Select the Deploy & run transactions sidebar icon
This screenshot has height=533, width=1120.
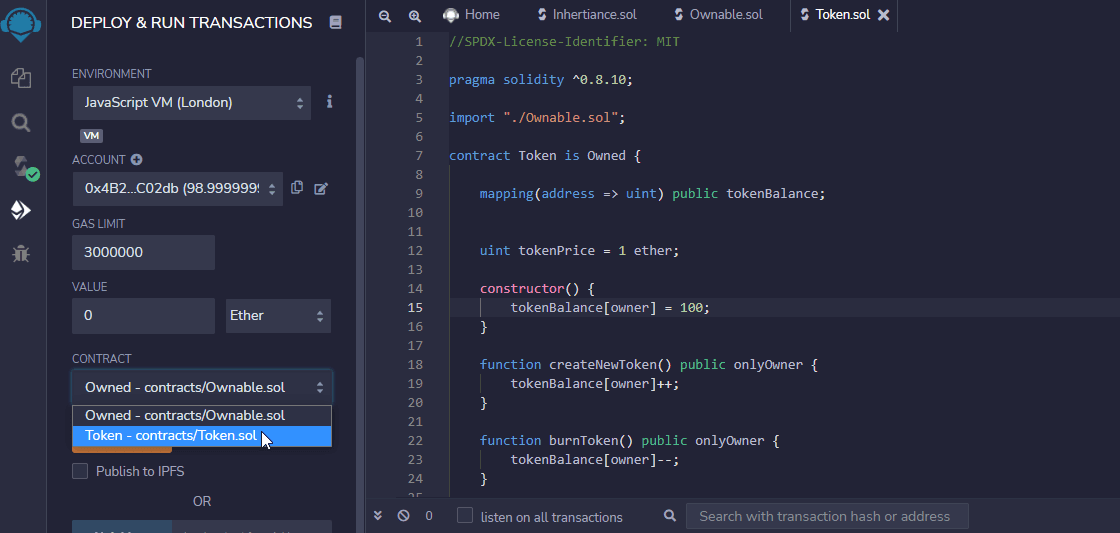point(21,210)
